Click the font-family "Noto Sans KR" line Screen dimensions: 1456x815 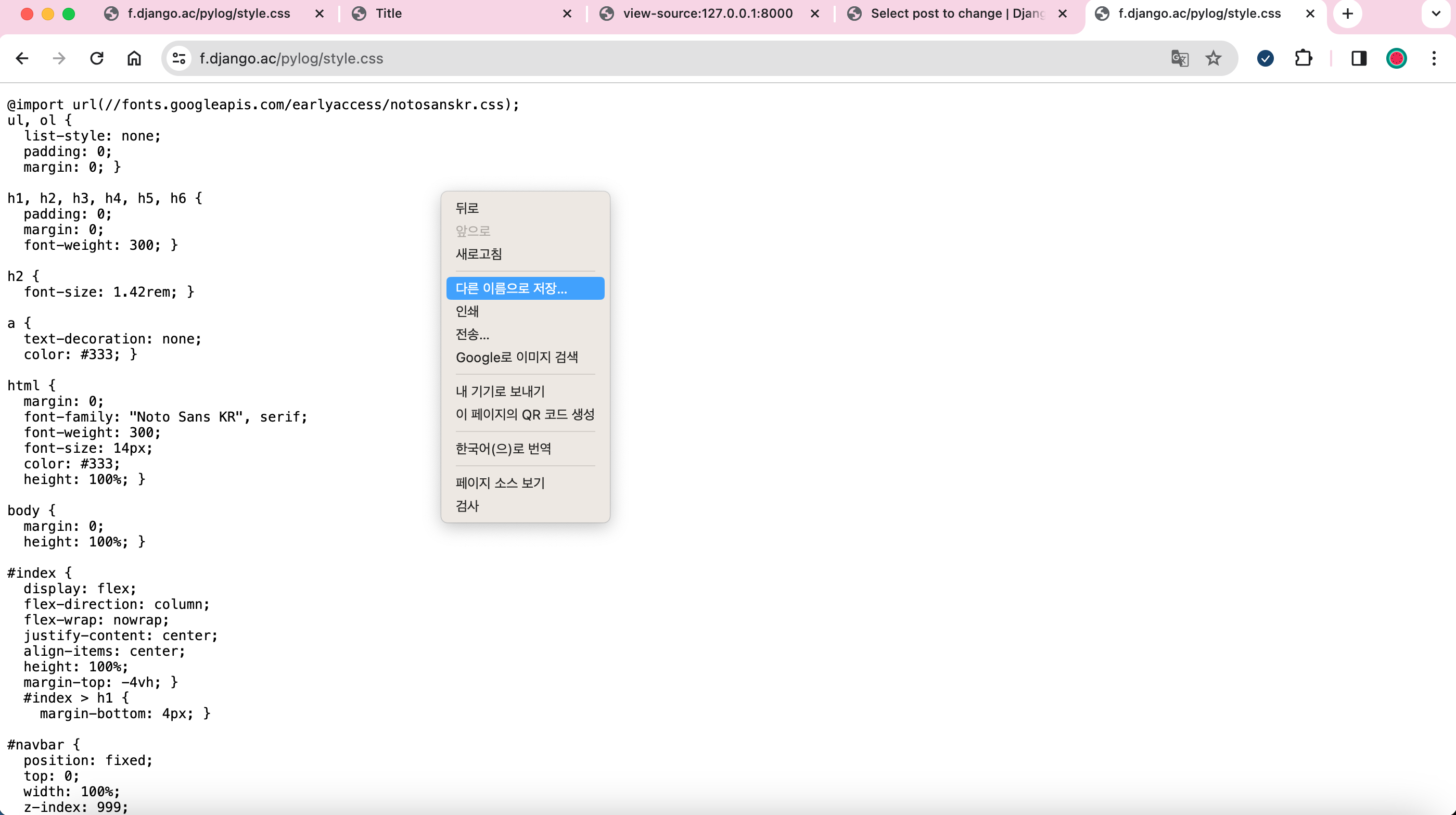pos(165,416)
